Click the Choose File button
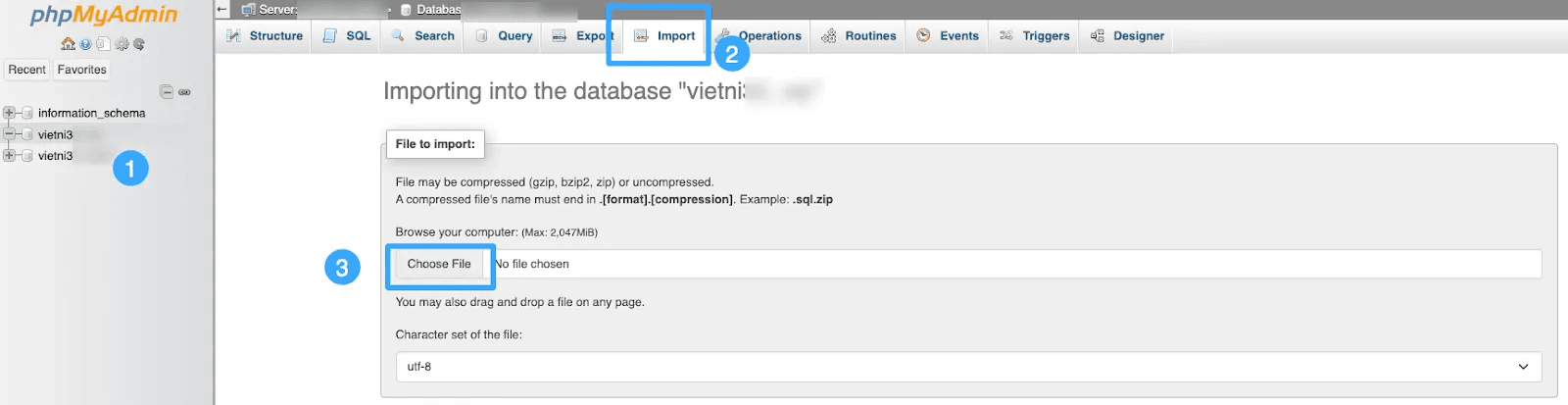Screen dimensions: 1568x405 click(x=439, y=264)
